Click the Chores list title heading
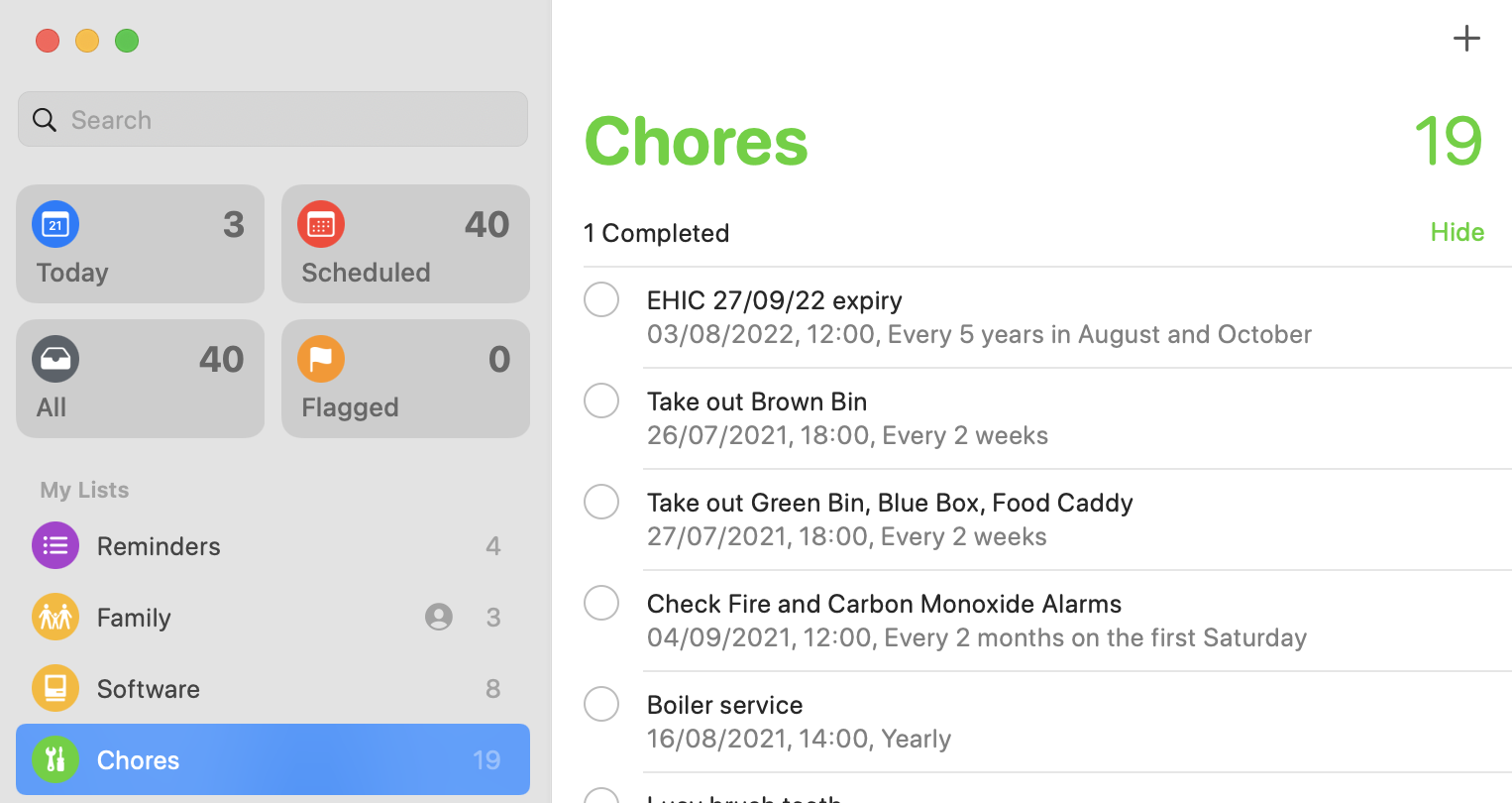The height and width of the screenshot is (803, 1512). [x=697, y=141]
